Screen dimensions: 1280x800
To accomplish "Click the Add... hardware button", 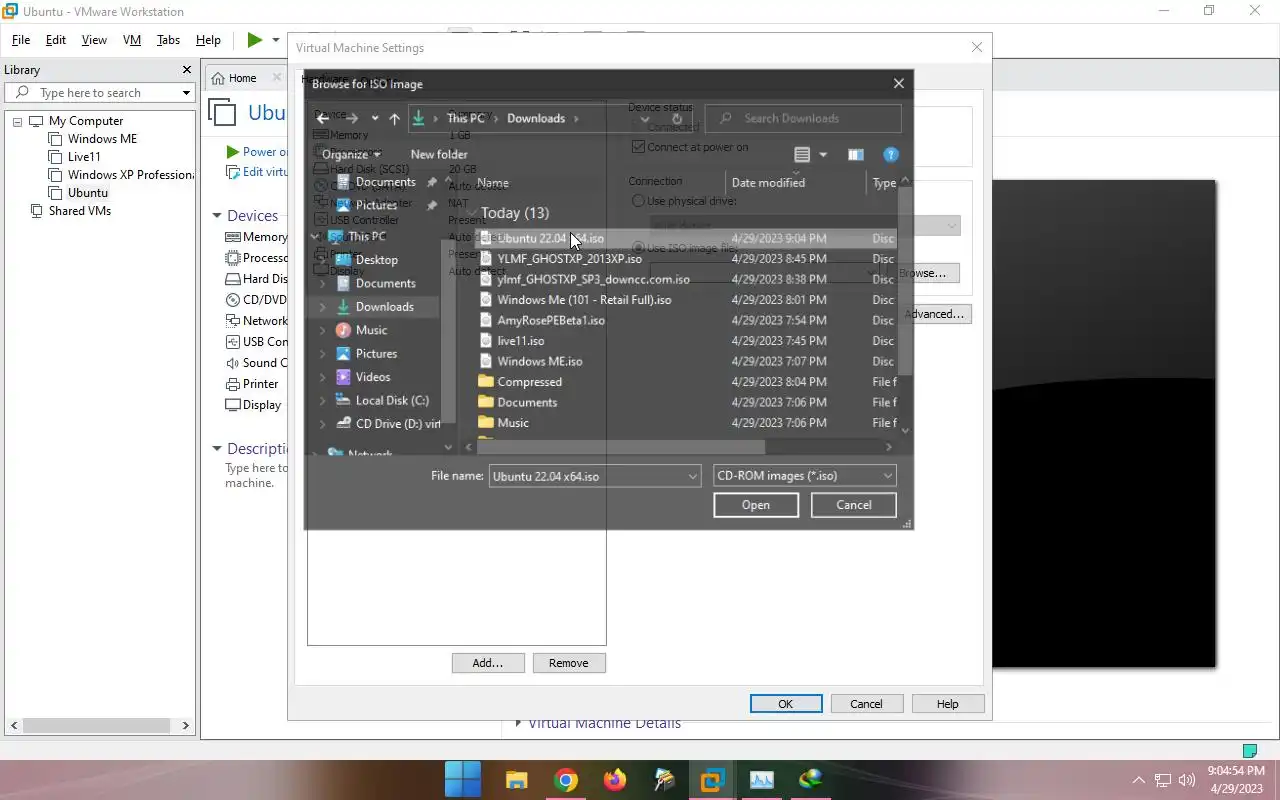I will 488,663.
